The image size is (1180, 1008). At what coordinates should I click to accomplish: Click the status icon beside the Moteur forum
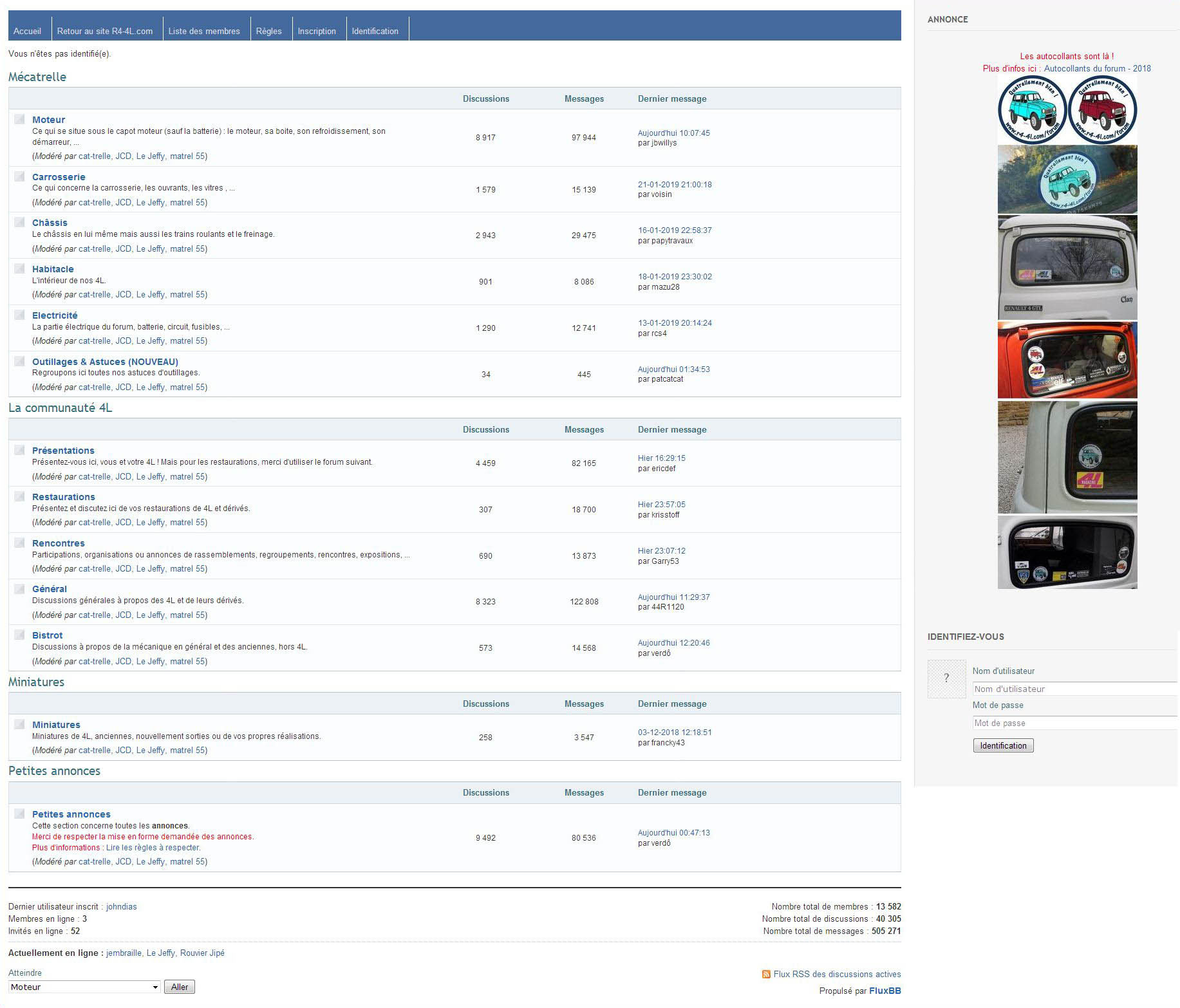pos(19,119)
